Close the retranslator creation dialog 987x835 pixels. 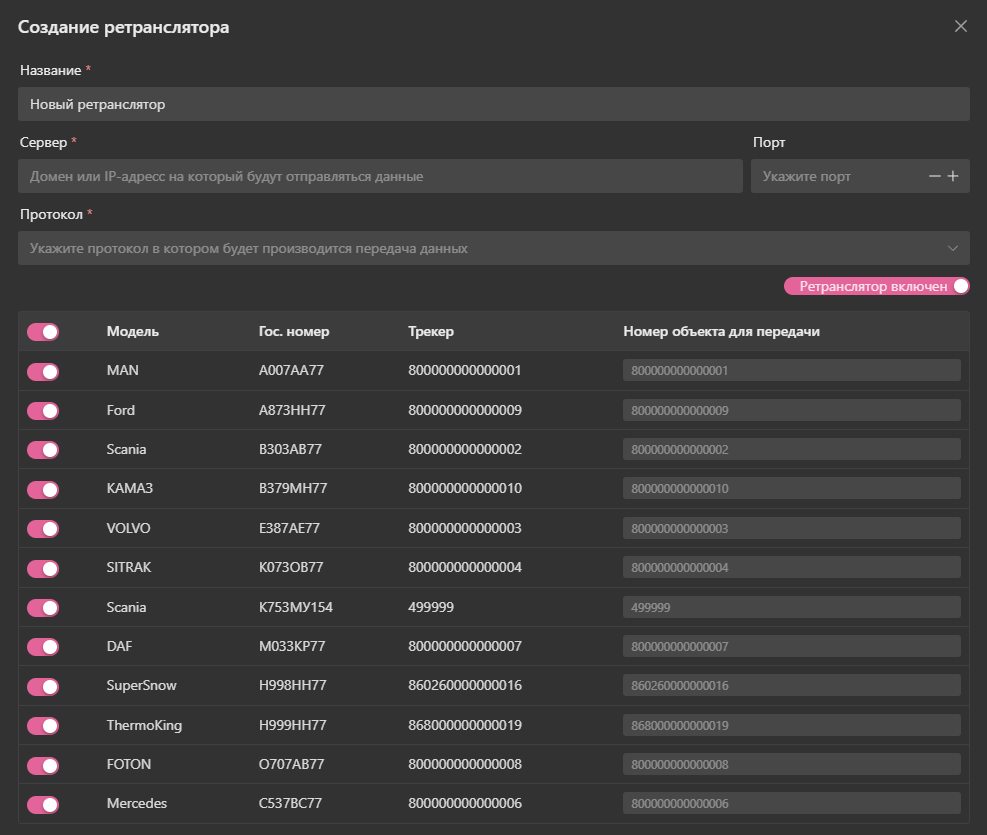pyautogui.click(x=960, y=27)
